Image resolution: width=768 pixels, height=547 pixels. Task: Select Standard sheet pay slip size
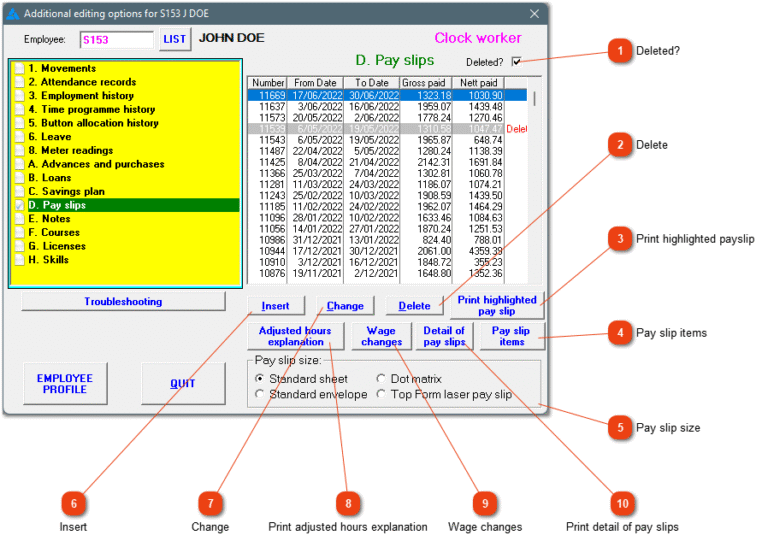coord(261,379)
